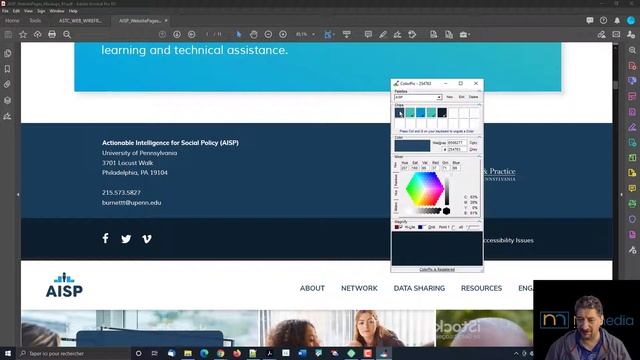The width and height of the screenshot is (640, 360).
Task: Click the ABOUT navigation link
Action: (312, 288)
